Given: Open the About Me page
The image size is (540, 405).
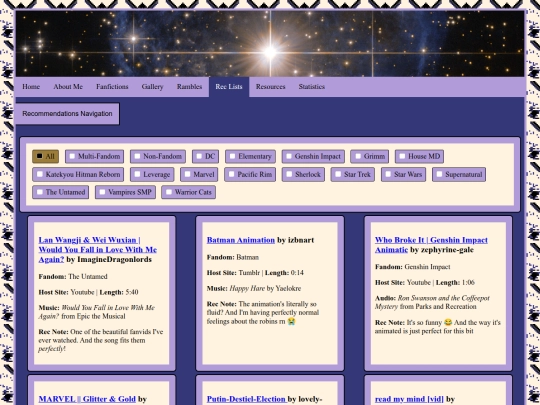Looking at the screenshot, I should tap(68, 87).
